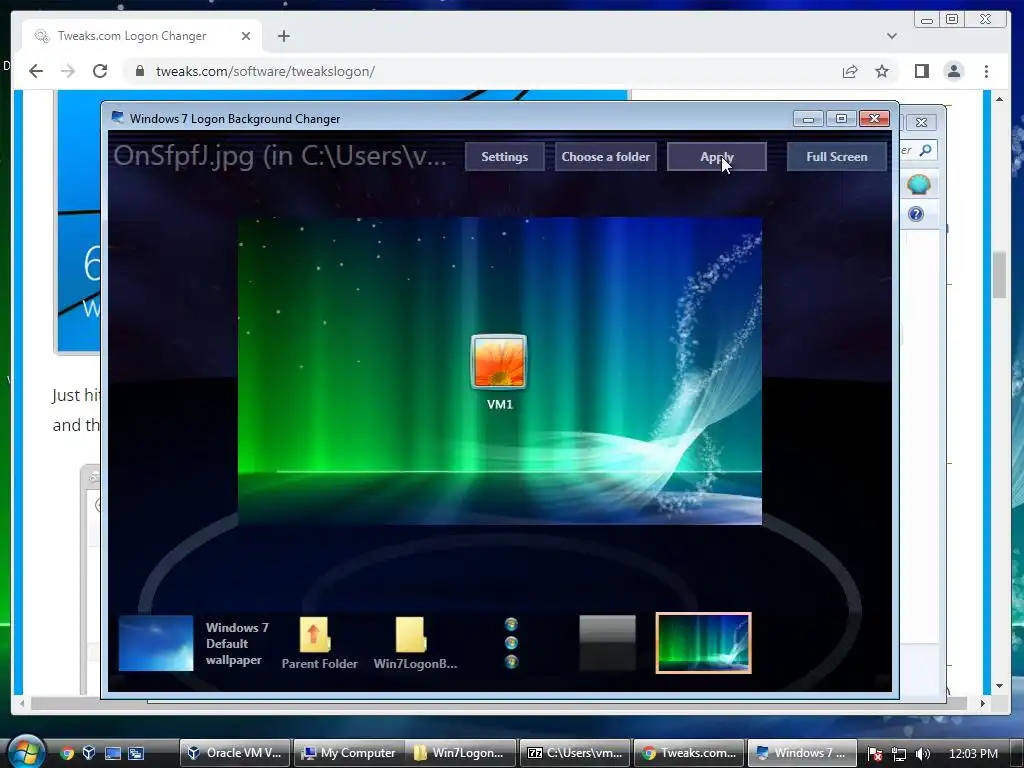Open the Windows Start menu
This screenshot has width=1024, height=768.
[x=25, y=751]
